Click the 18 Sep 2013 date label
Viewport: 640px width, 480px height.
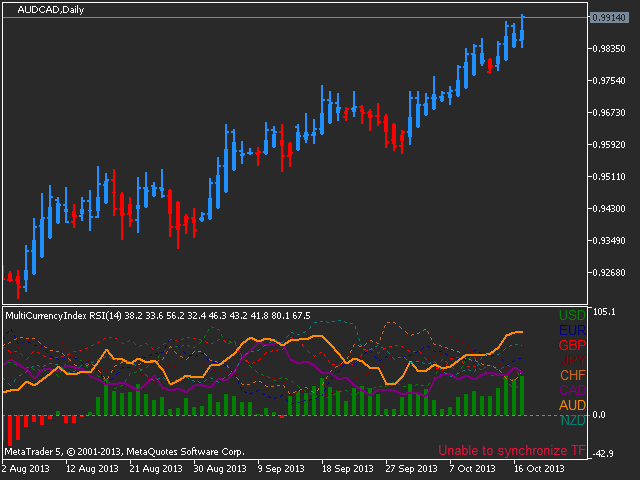[346, 468]
